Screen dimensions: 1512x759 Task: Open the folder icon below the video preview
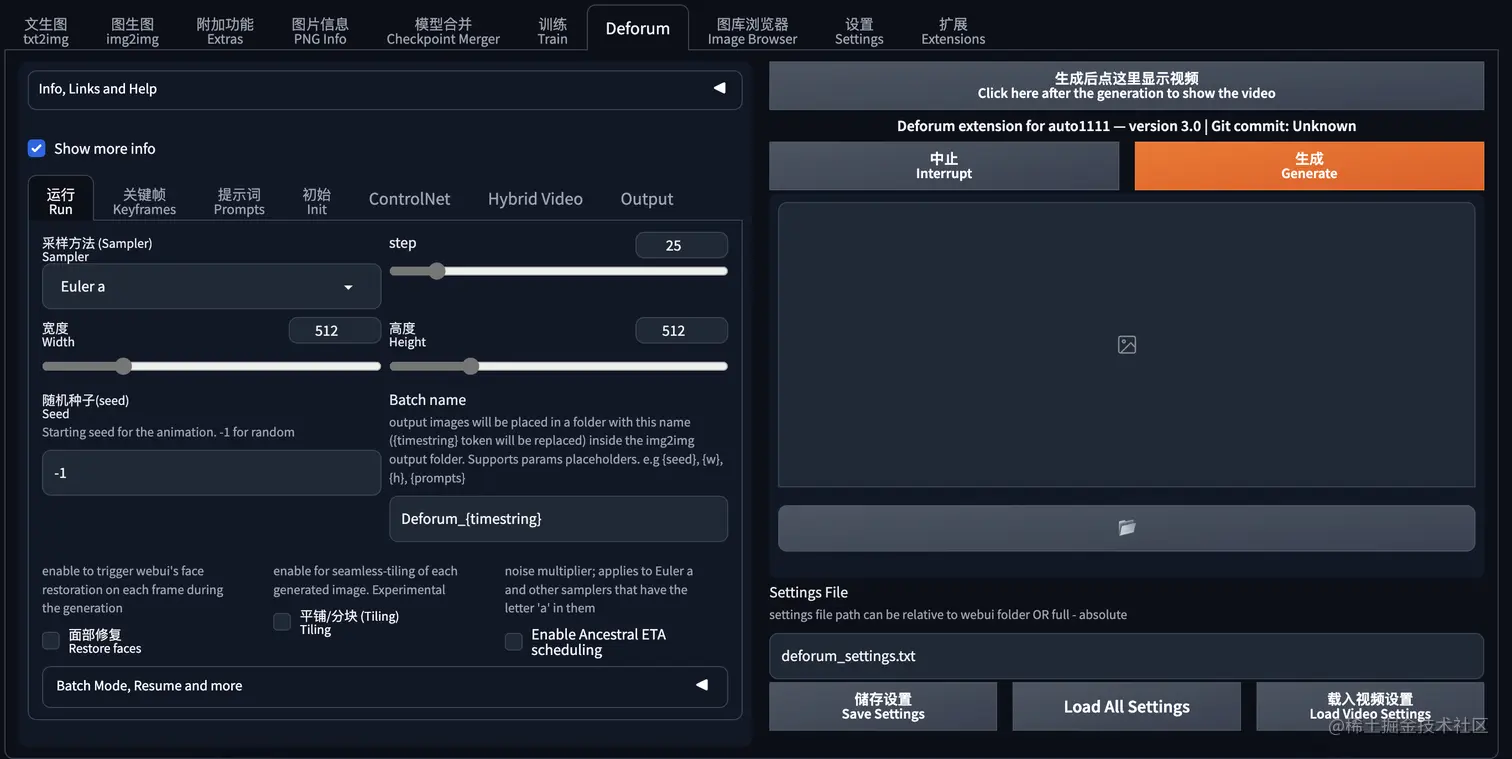pyautogui.click(x=1126, y=528)
